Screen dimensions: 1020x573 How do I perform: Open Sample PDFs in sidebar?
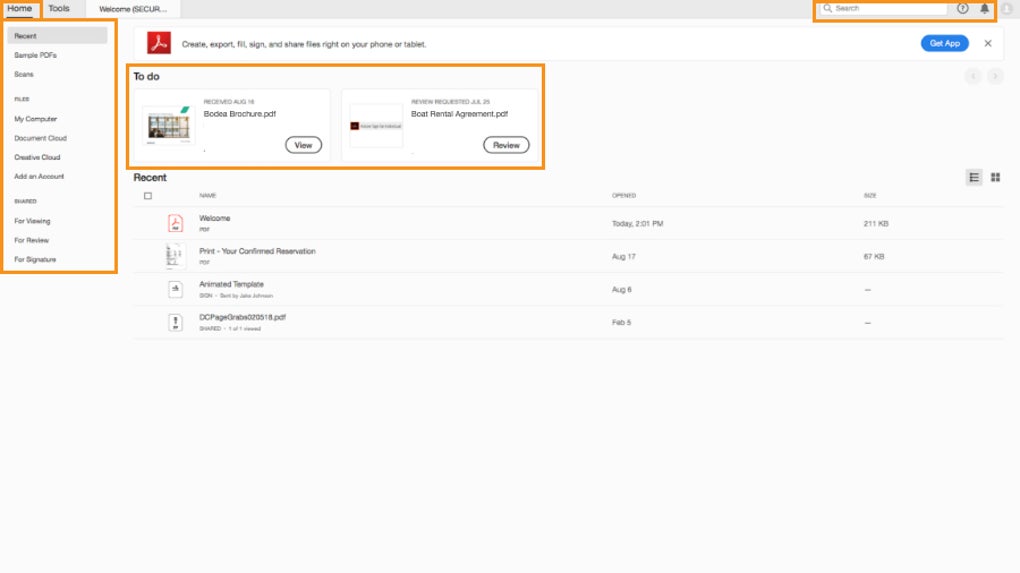coord(35,55)
